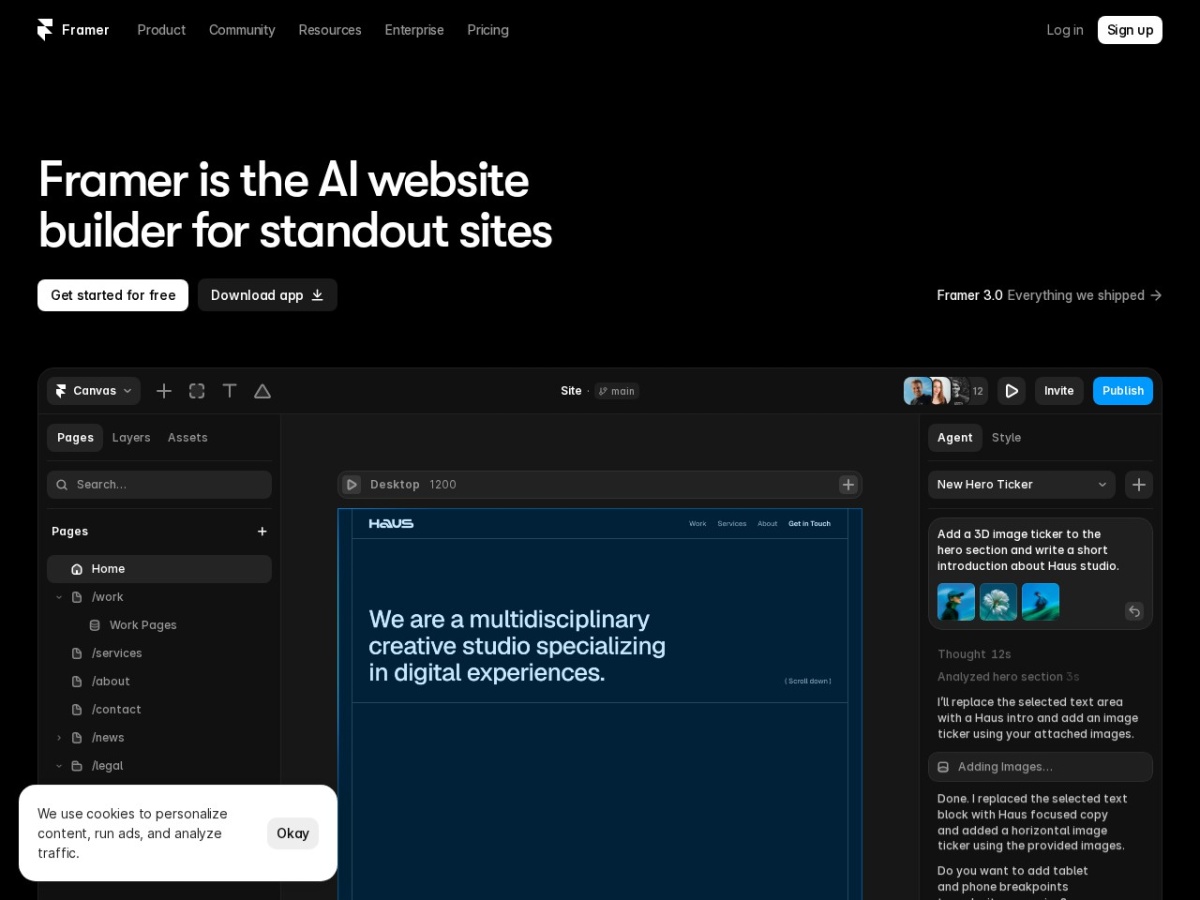Switch to the Style tab
Viewport: 1200px width, 900px height.
pyautogui.click(x=1006, y=438)
